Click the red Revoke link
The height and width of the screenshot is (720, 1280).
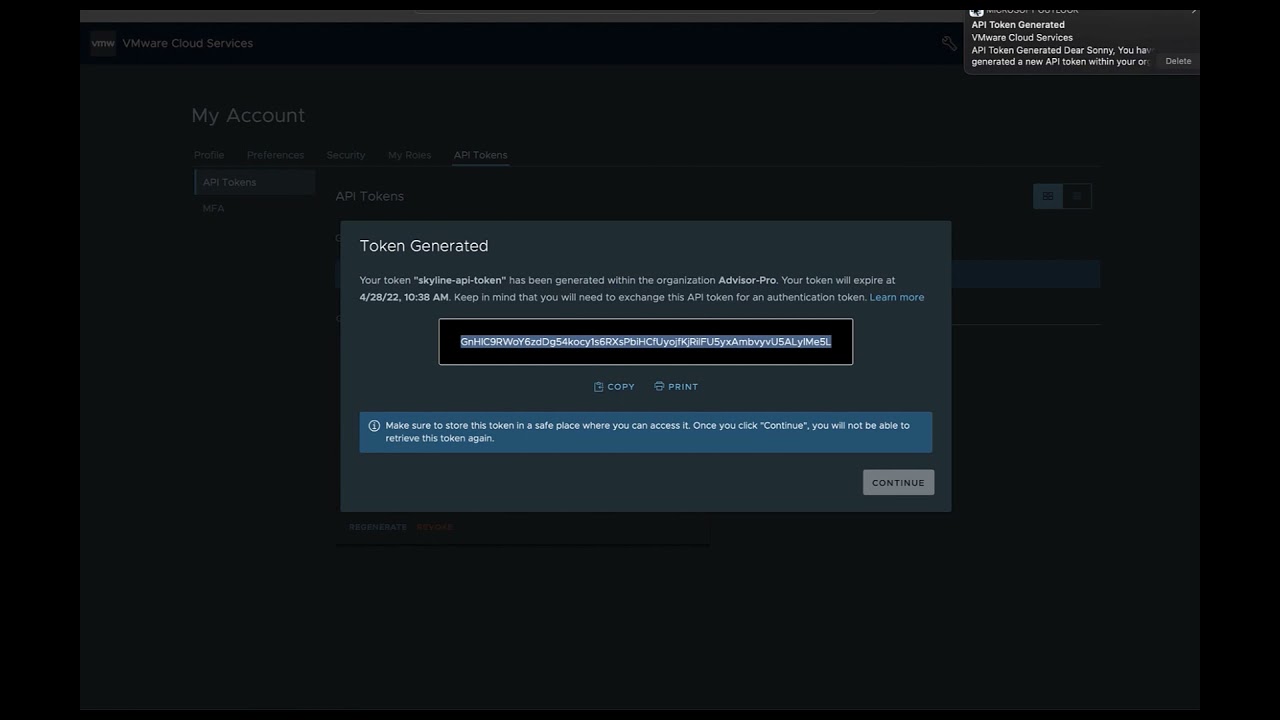point(435,527)
